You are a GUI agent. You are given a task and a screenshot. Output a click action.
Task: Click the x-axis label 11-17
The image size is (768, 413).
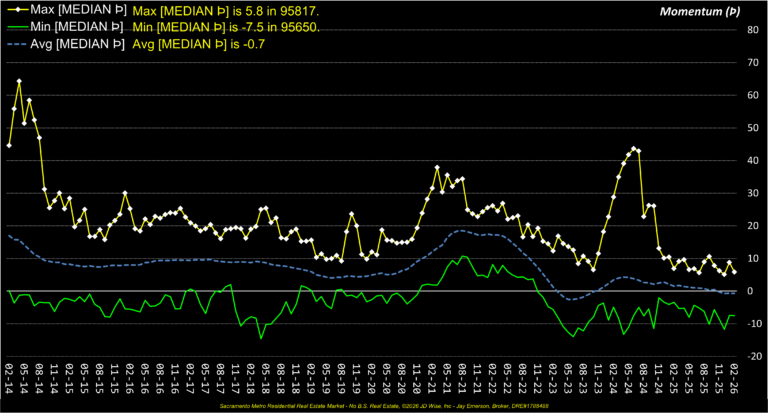point(236,379)
